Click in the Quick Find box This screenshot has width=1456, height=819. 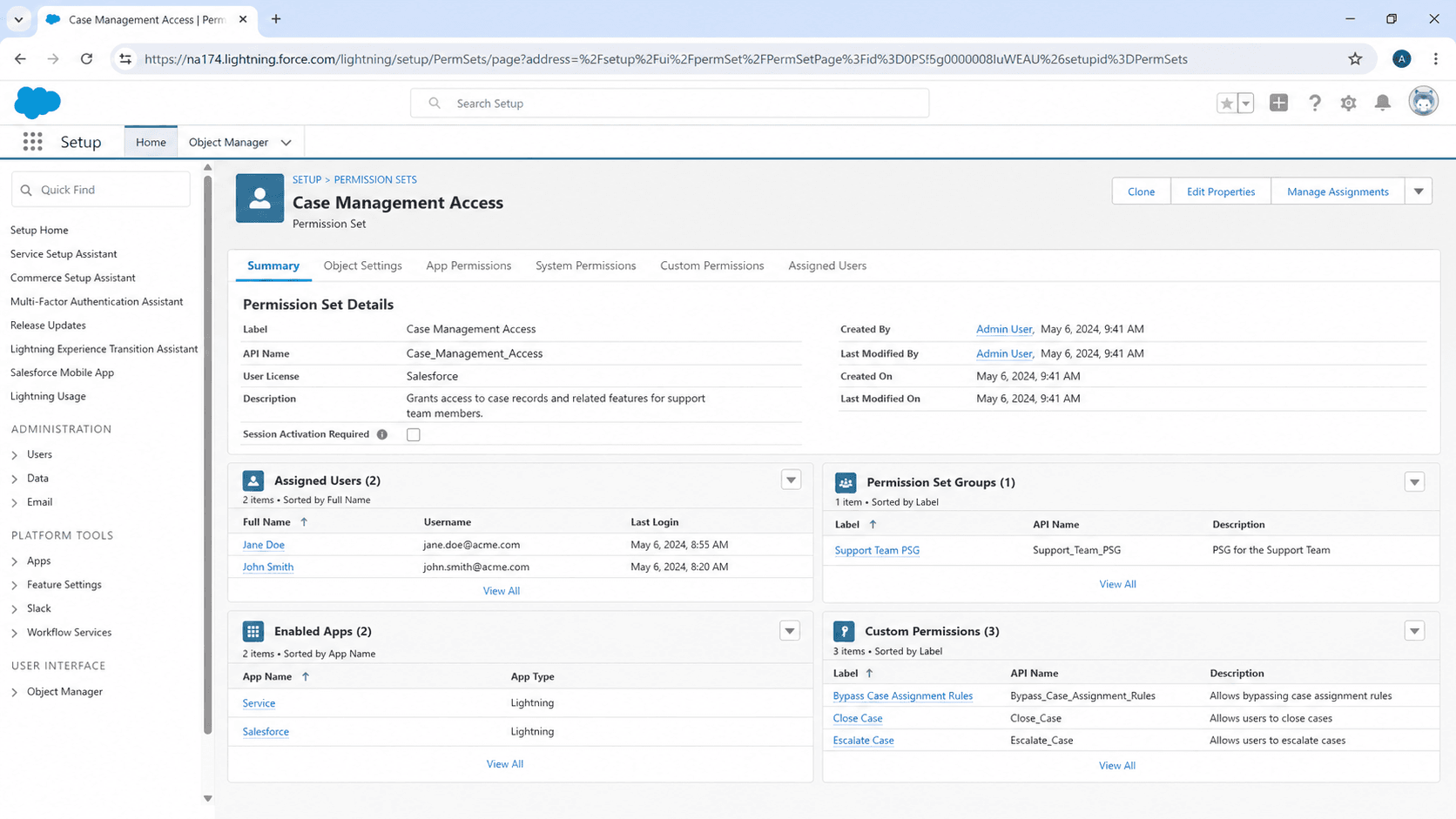tap(101, 190)
